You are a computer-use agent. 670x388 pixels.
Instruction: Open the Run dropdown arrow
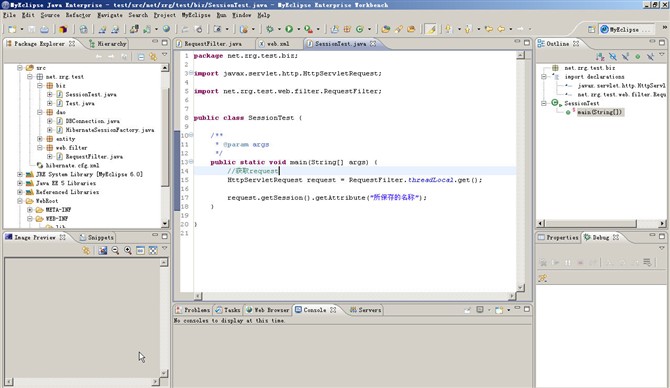298,29
